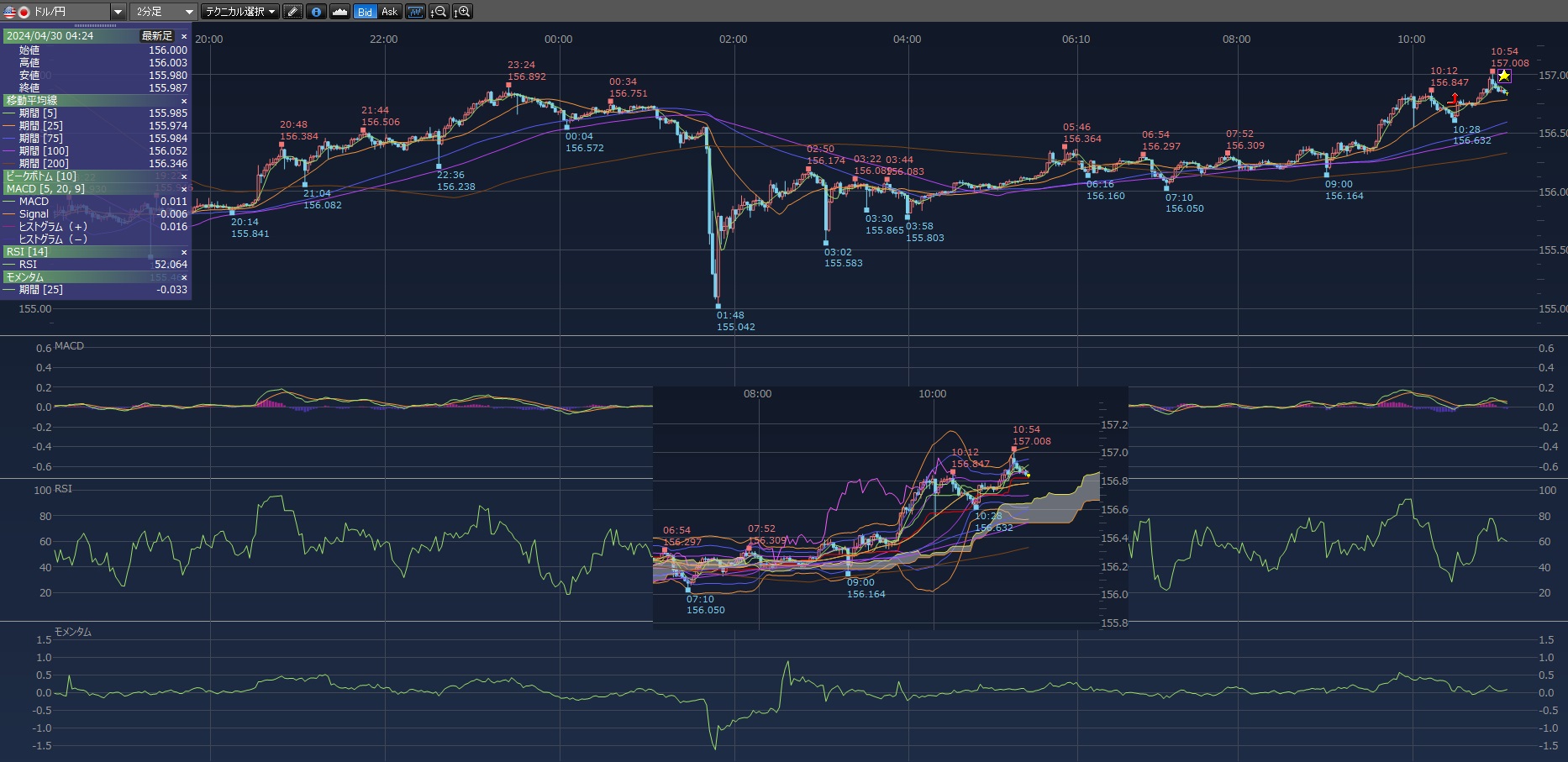This screenshot has width=1568, height=762.
Task: Open the ドル/円 currency pair dropdown
Action: coord(118,12)
